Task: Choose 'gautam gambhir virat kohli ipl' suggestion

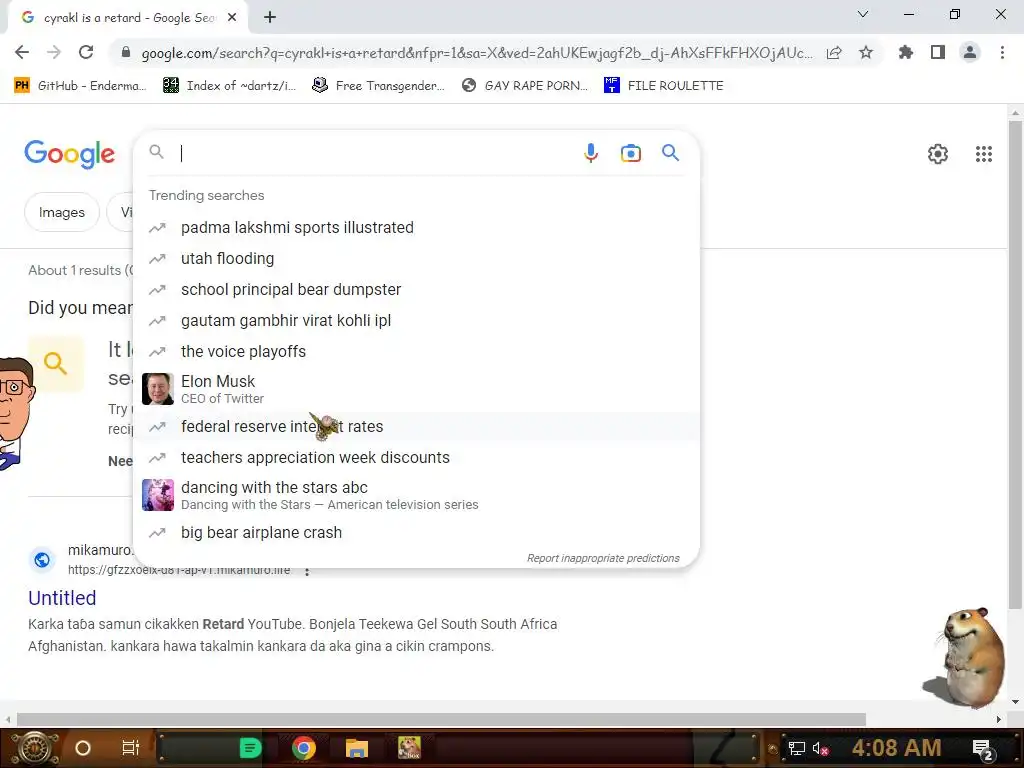Action: click(x=416, y=321)
